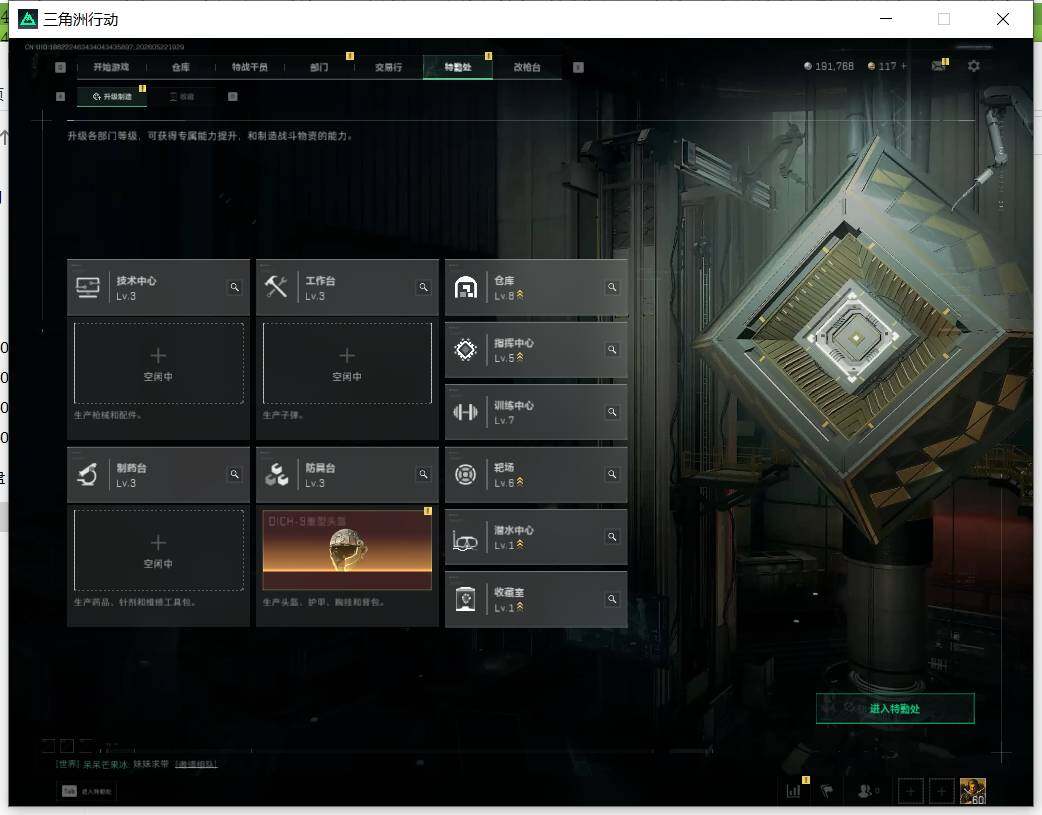Click the 117 currency balance
Image resolution: width=1042 pixels, height=815 pixels.
coord(883,66)
